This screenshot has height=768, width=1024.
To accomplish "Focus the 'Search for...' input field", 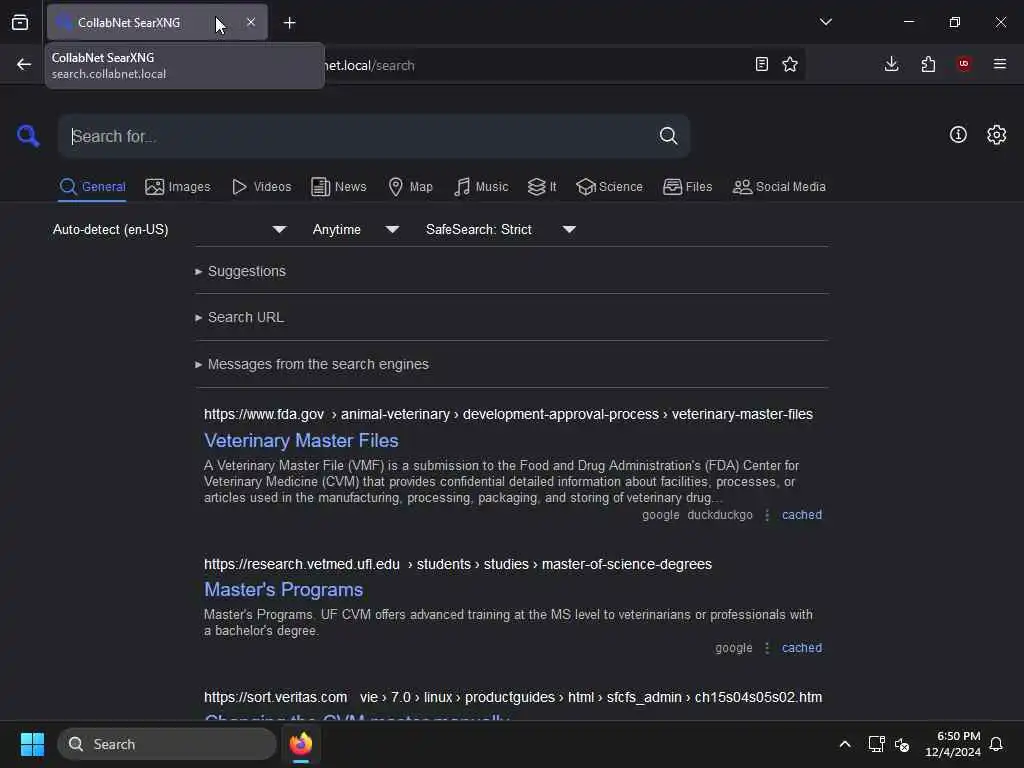I will tap(359, 136).
